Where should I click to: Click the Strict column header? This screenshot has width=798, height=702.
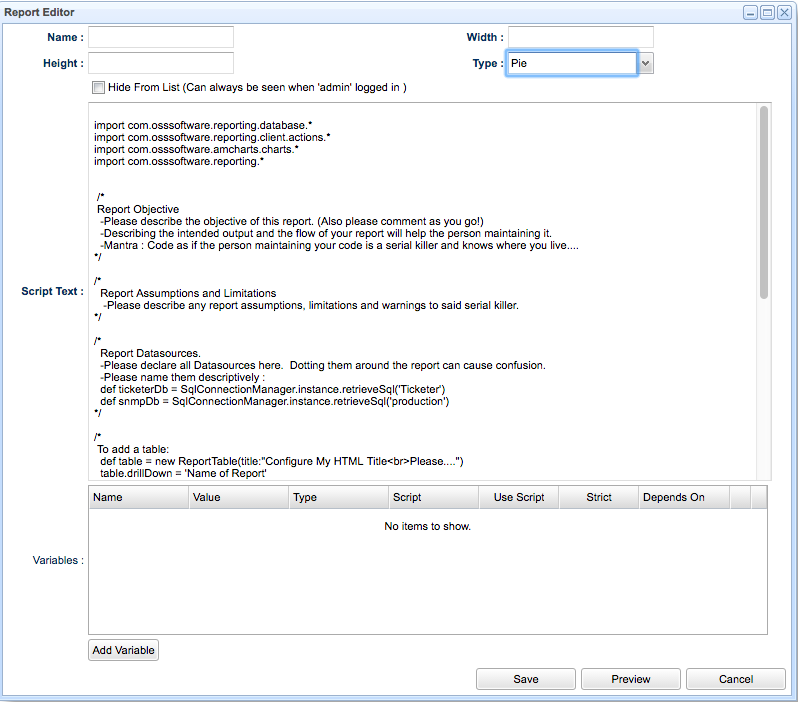coord(599,497)
